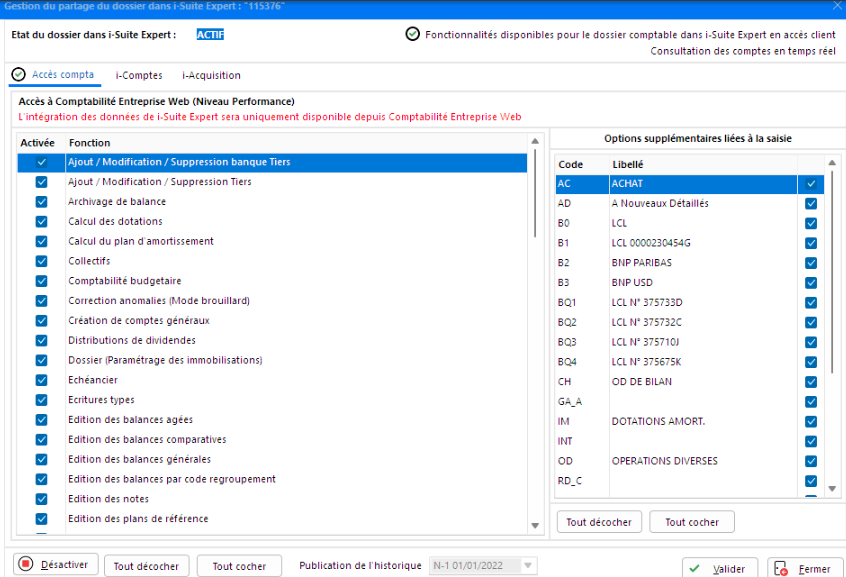Click the Fonction column header
Viewport: 846px width, 577px height.
coord(90,143)
